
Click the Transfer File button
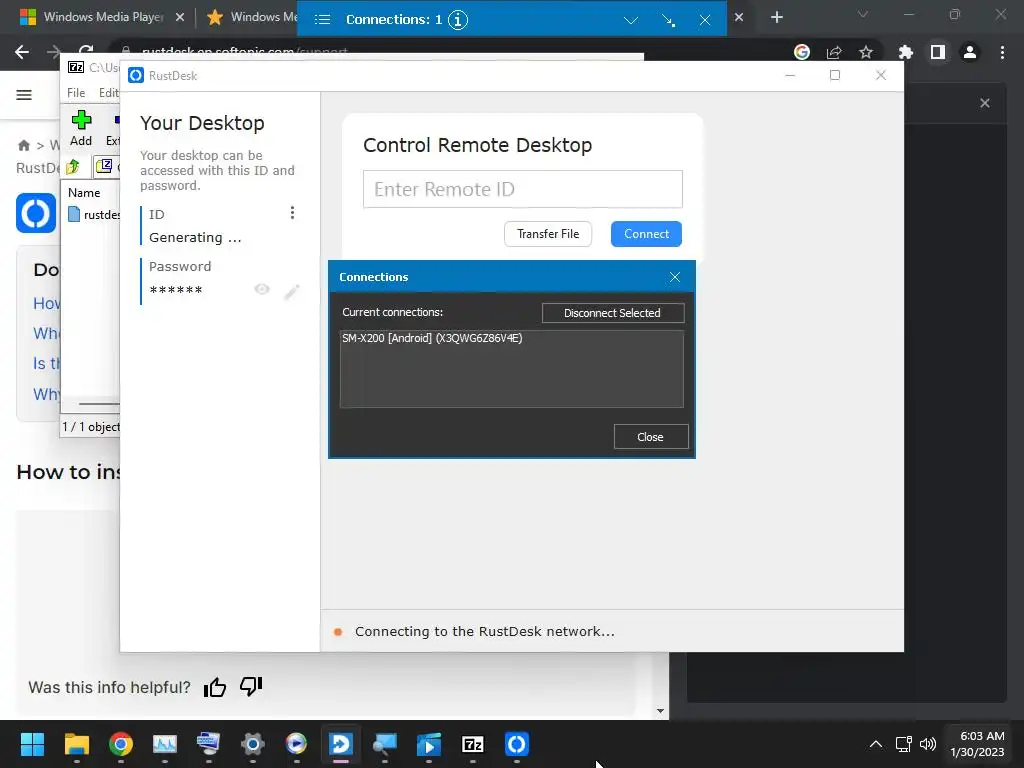coord(548,234)
